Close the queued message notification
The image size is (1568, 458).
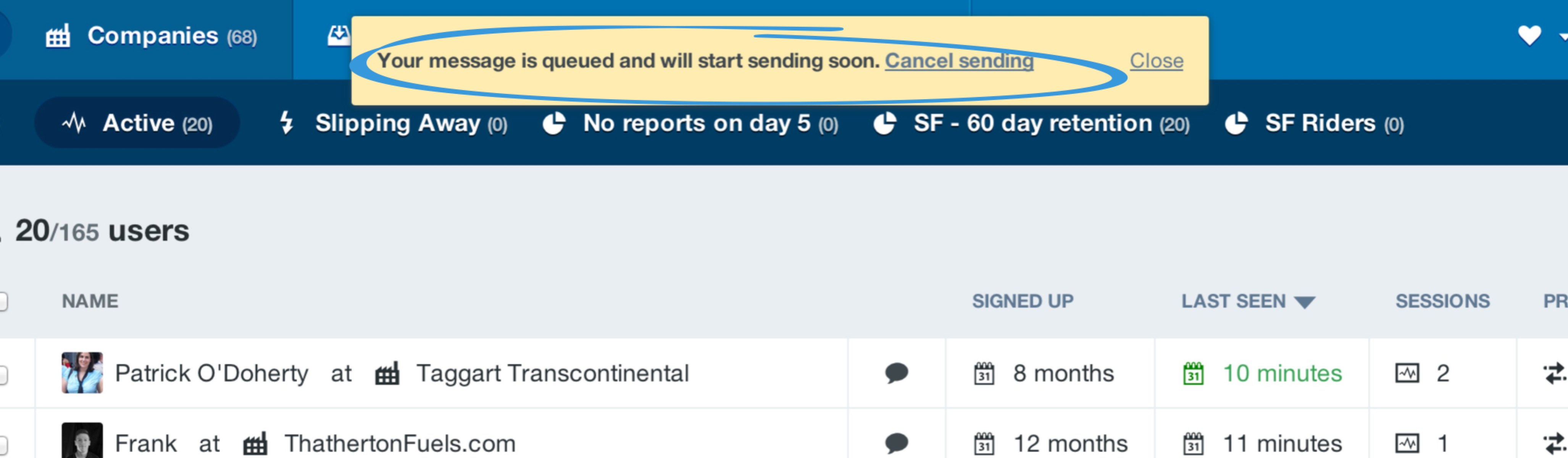[x=1156, y=61]
